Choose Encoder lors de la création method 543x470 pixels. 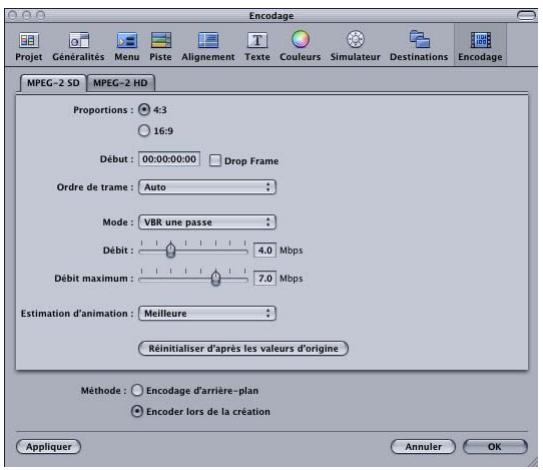pyautogui.click(x=137, y=411)
